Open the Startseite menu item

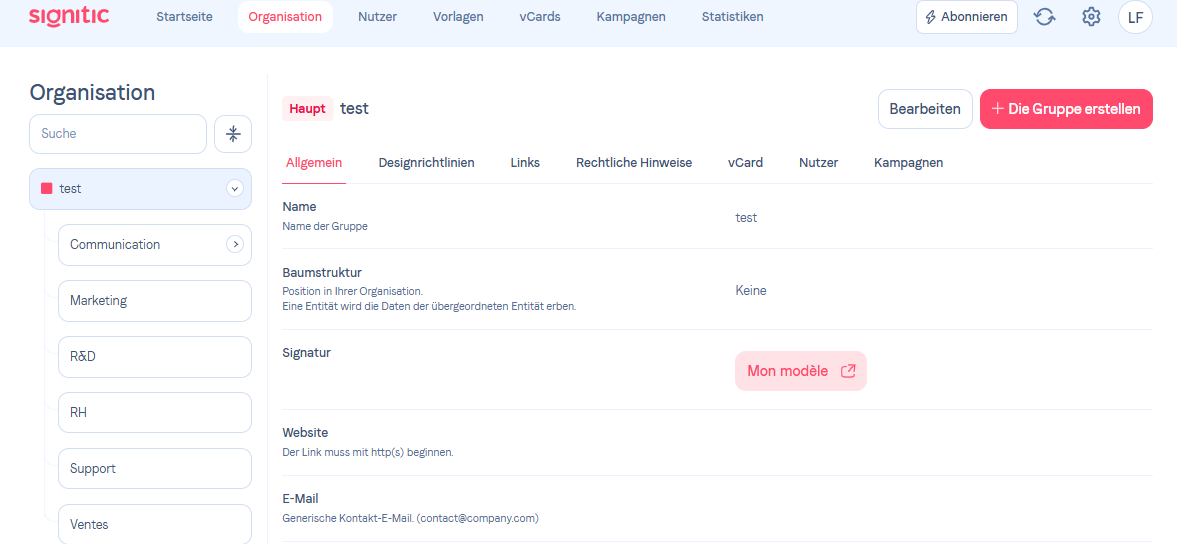[x=184, y=17]
